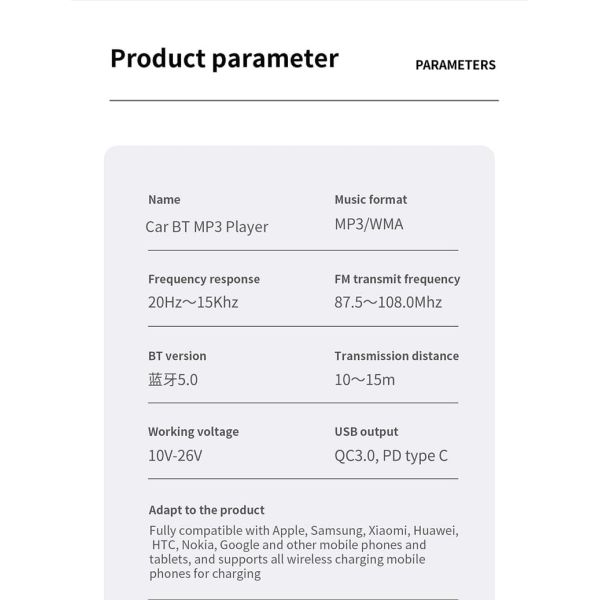The image size is (600, 600).
Task: Click the 'BT version' label
Action: coord(177,356)
